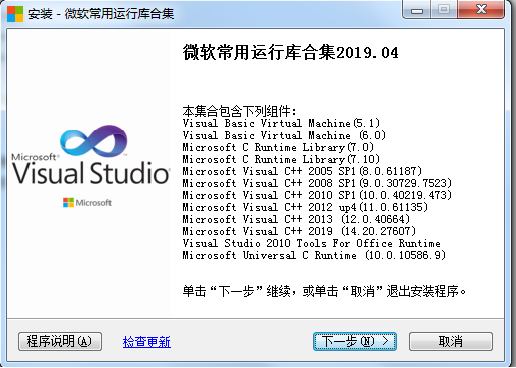This screenshot has width=516, height=368.
Task: Click the Visual C++ 2010 SP1 line
Action: tap(317, 195)
